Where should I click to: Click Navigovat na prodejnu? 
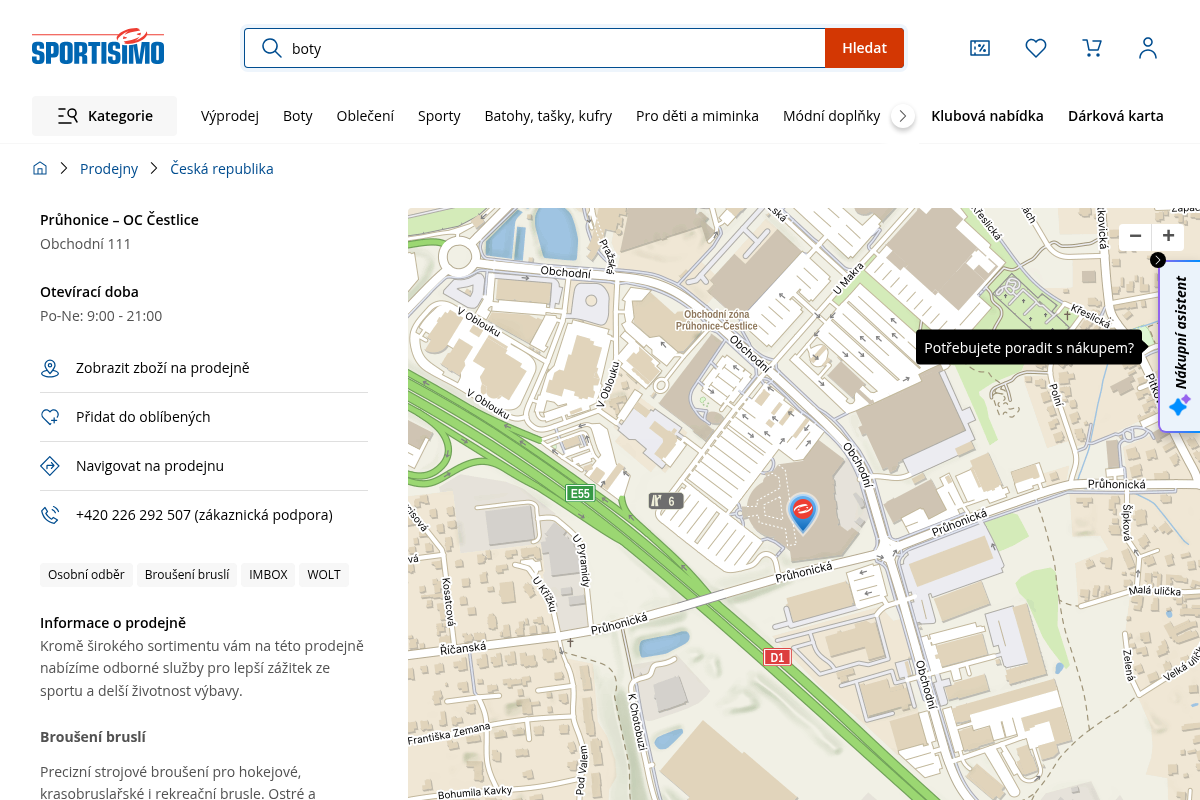point(204,466)
